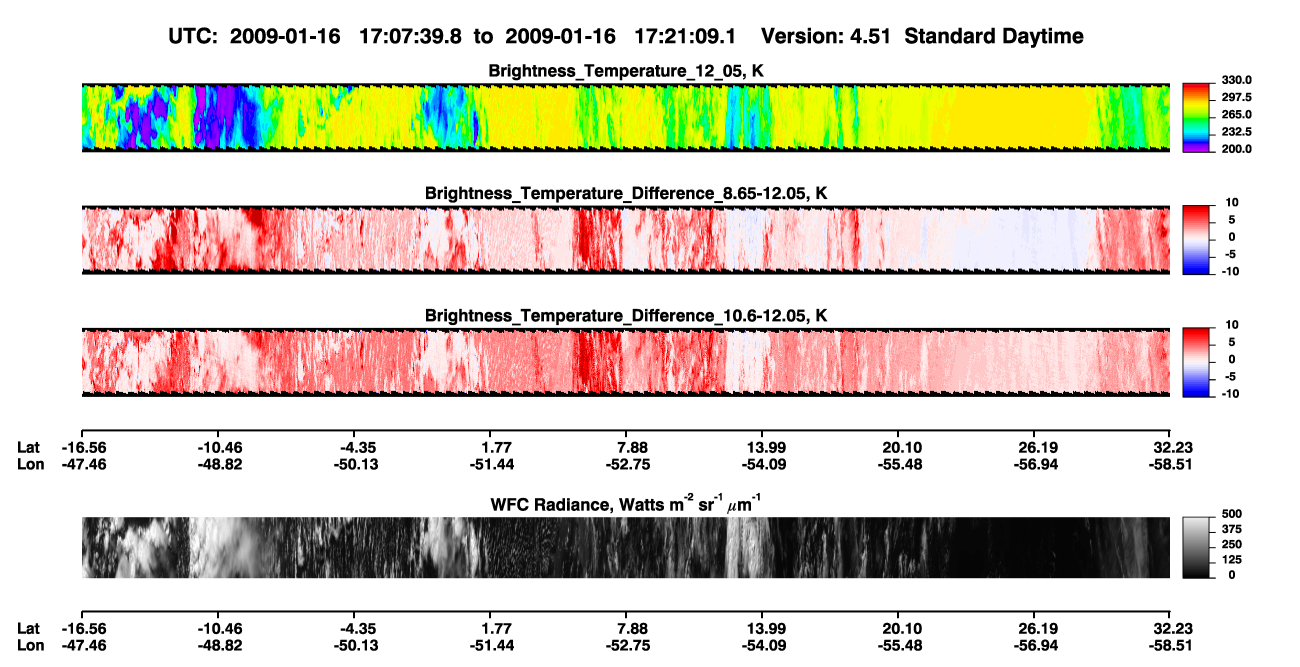The image size is (1300, 667).
Task: Click the WFC Radiance plot title
Action: [x=625, y=502]
